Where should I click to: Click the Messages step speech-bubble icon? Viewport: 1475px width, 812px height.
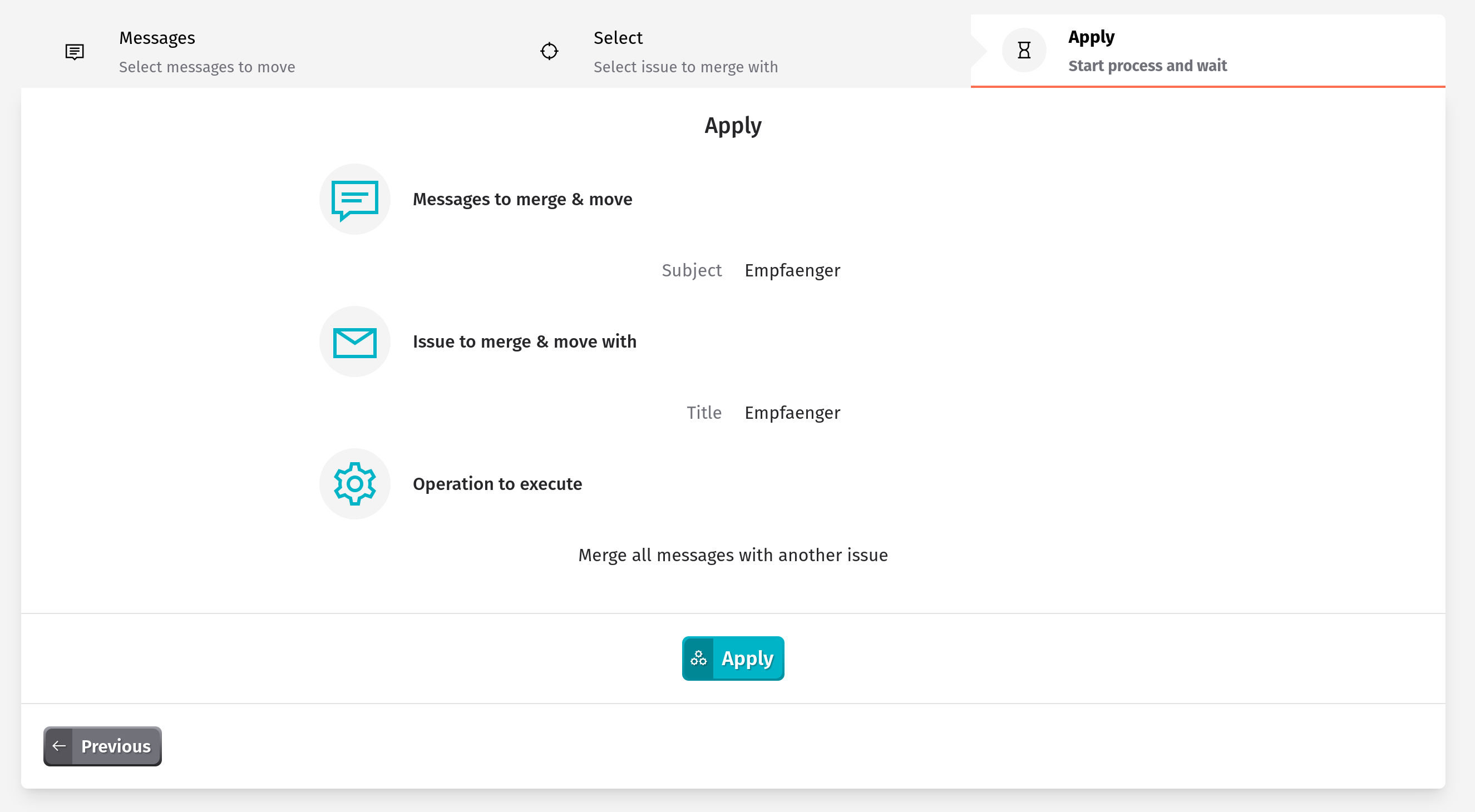pos(75,52)
